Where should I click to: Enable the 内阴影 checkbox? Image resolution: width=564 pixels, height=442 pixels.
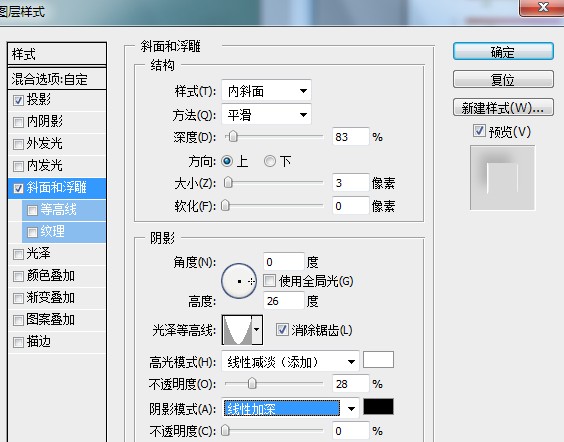tap(18, 122)
